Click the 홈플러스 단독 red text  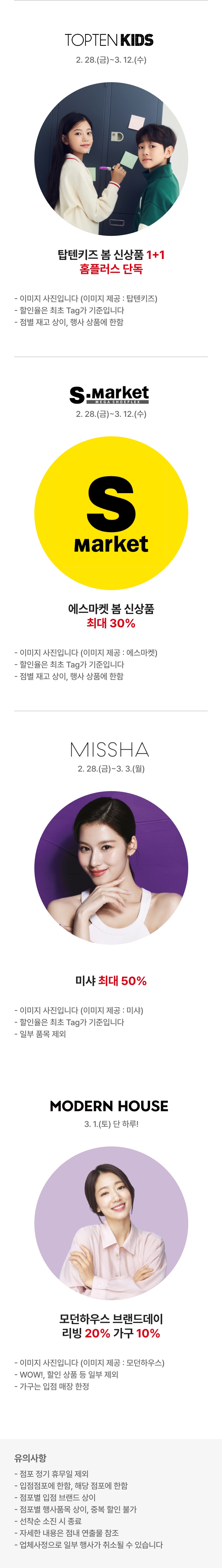(x=111, y=269)
